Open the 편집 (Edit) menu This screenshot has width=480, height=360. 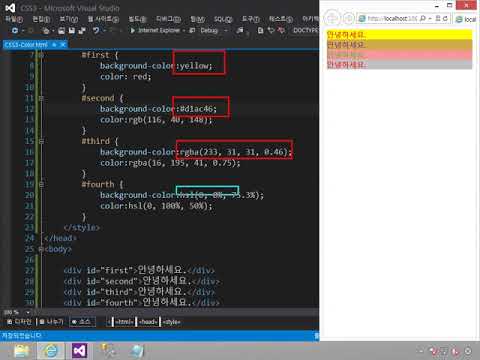click(x=41, y=19)
